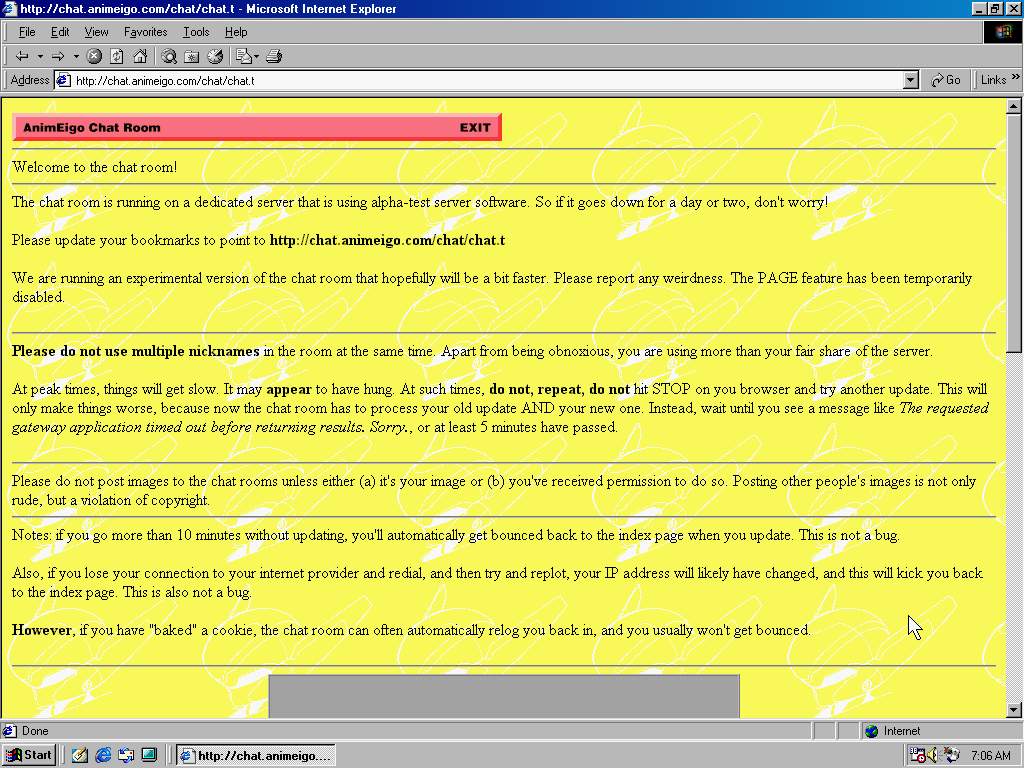Show History using the History clock icon

pos(213,56)
